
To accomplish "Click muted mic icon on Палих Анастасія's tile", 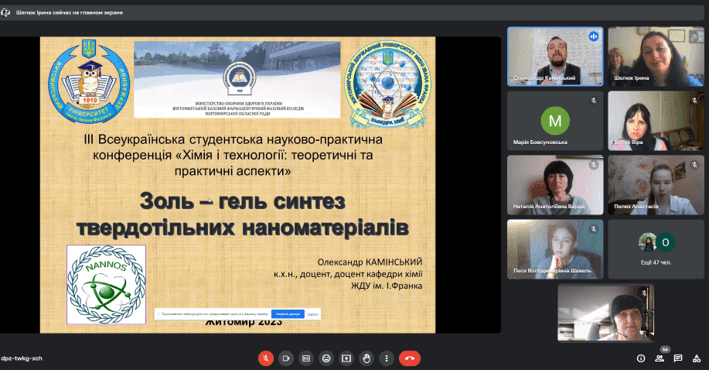I will pos(695,165).
